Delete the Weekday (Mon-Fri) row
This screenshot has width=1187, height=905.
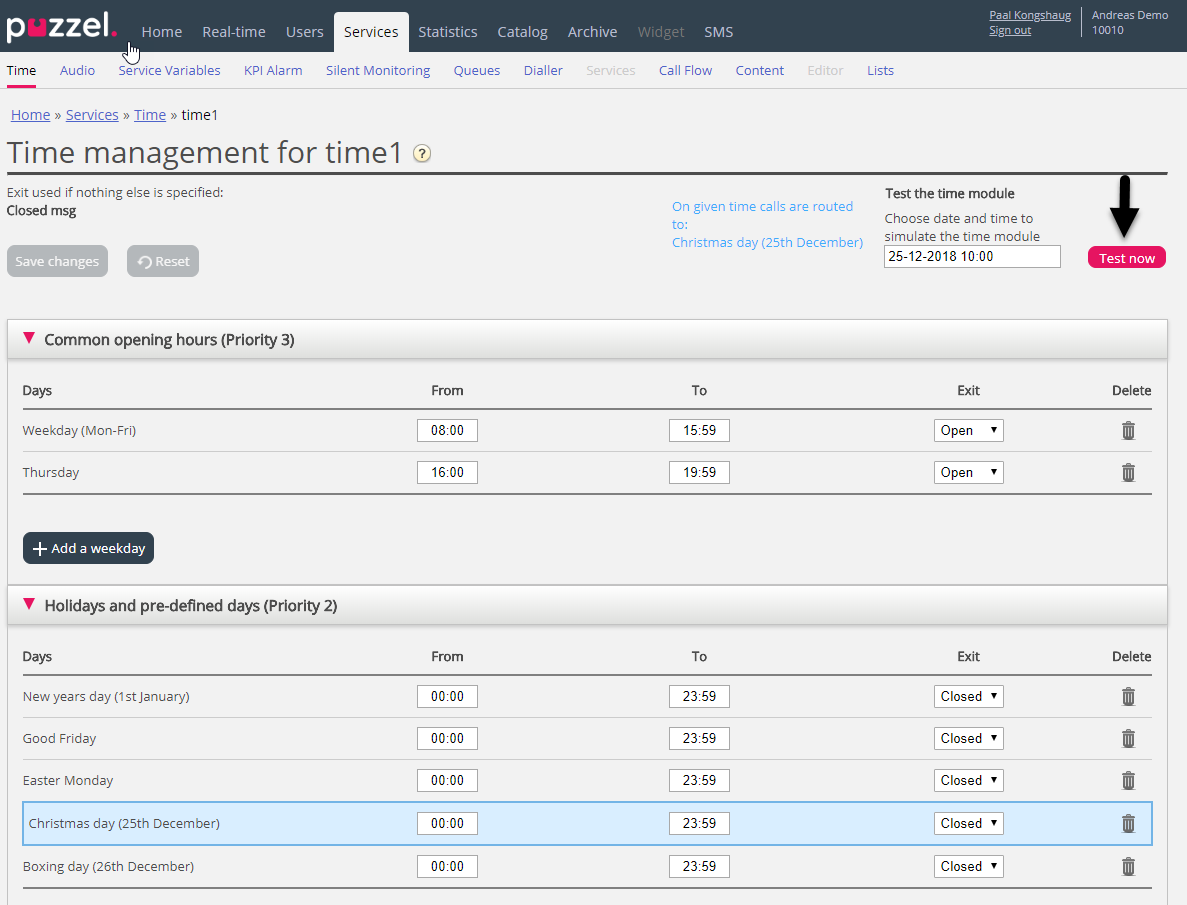pos(1128,431)
